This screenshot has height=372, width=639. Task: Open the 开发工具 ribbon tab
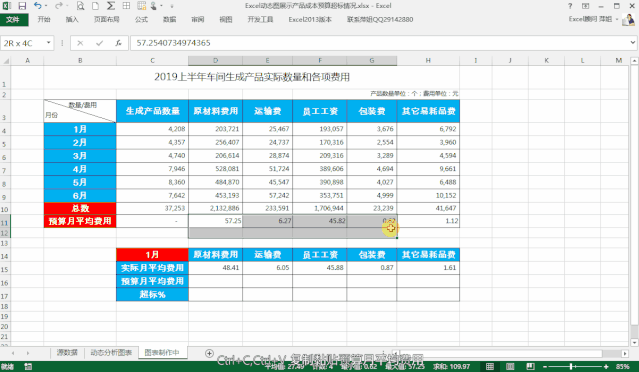click(260, 20)
